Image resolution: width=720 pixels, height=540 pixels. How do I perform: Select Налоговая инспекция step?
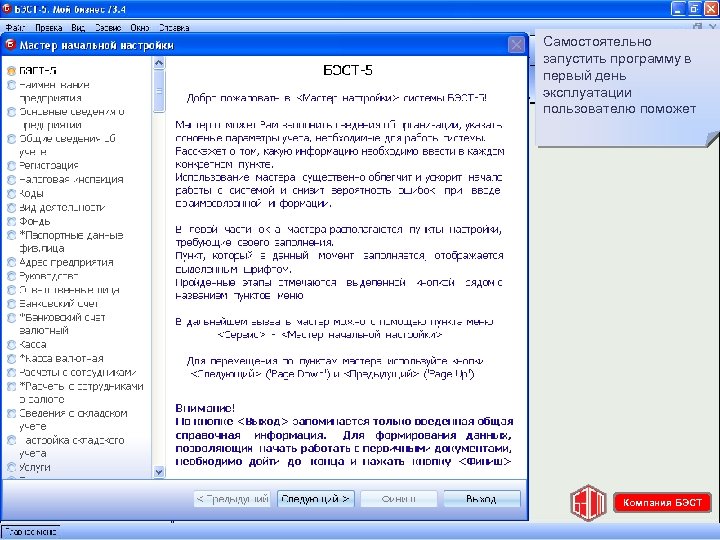(65, 179)
